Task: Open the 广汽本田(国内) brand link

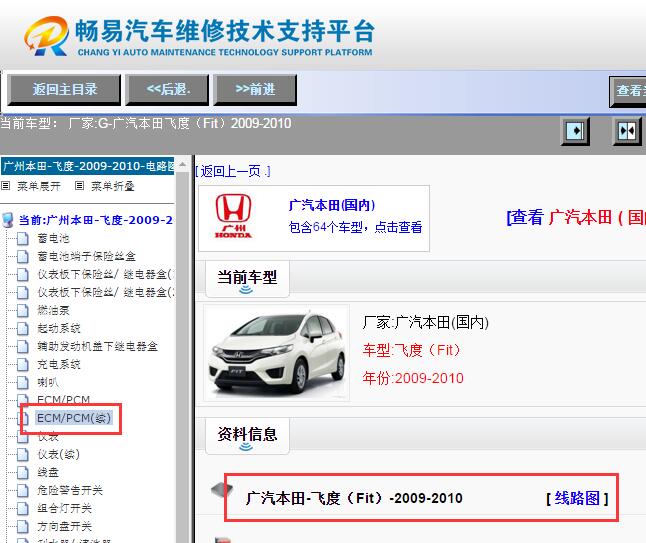Action: click(x=332, y=205)
